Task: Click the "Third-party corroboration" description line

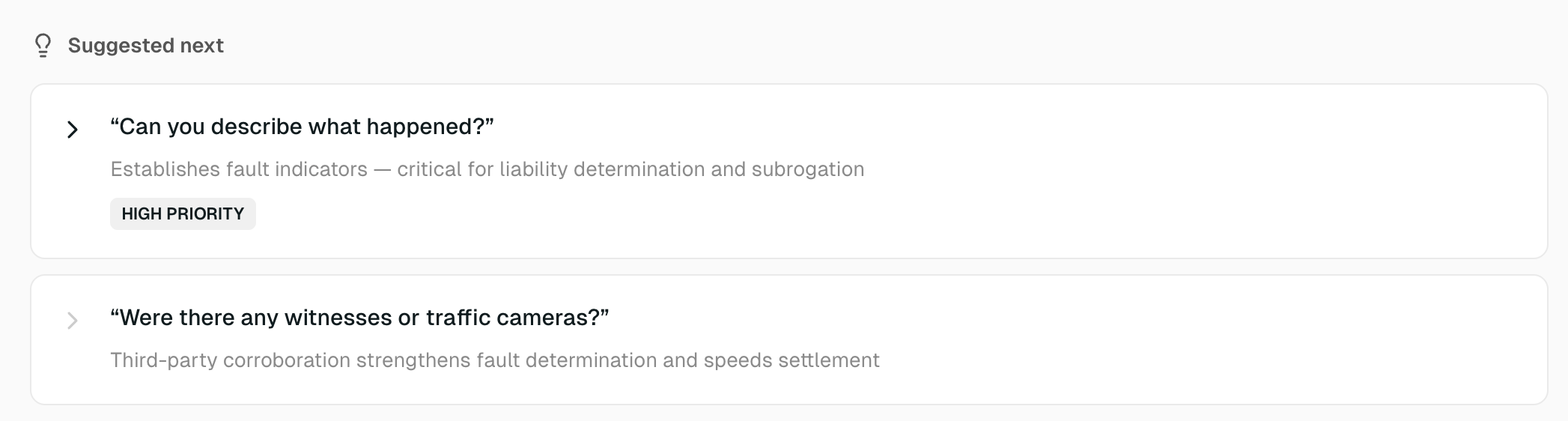Action: 494,360
